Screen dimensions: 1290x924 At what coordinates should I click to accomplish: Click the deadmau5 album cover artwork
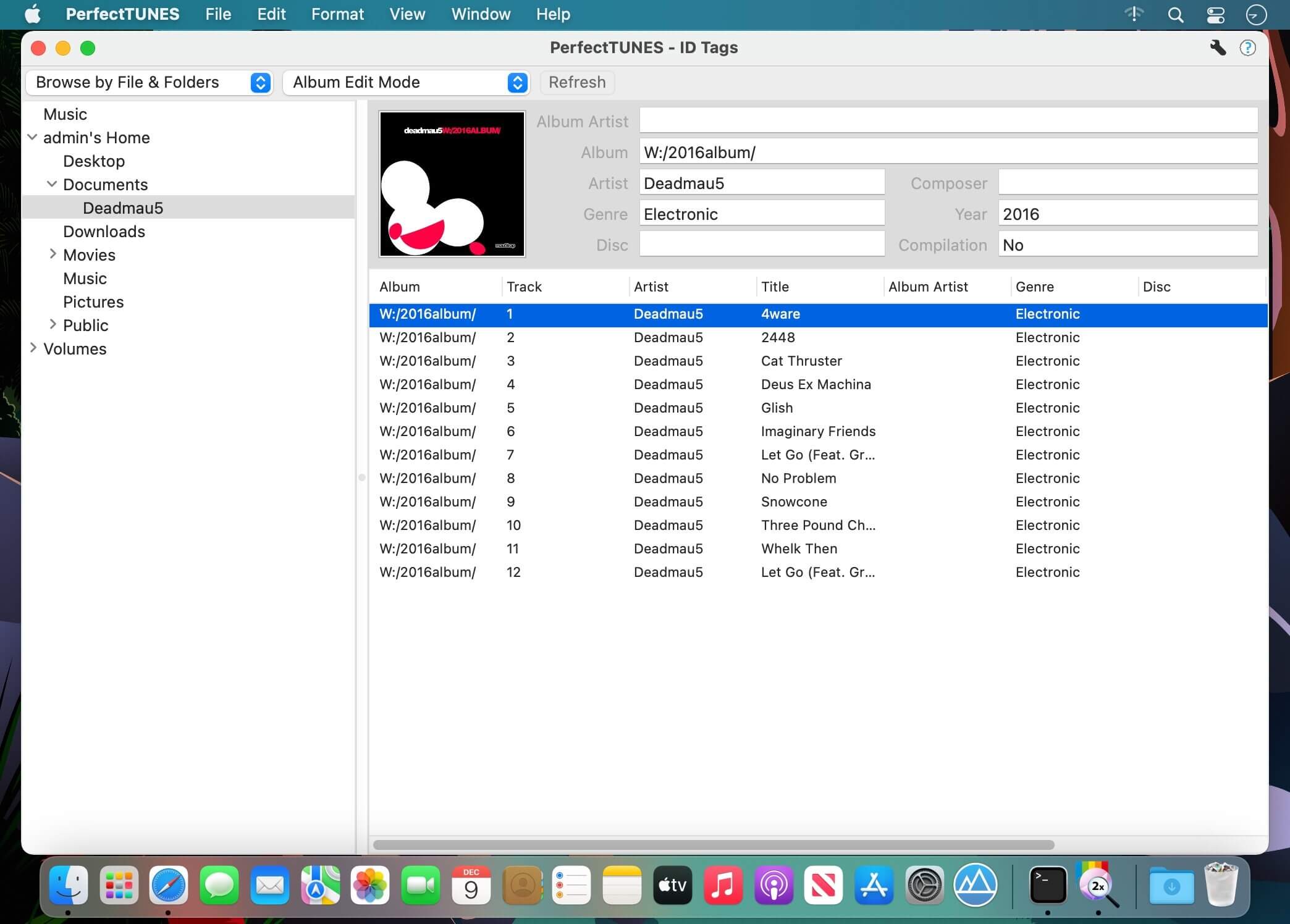[452, 184]
